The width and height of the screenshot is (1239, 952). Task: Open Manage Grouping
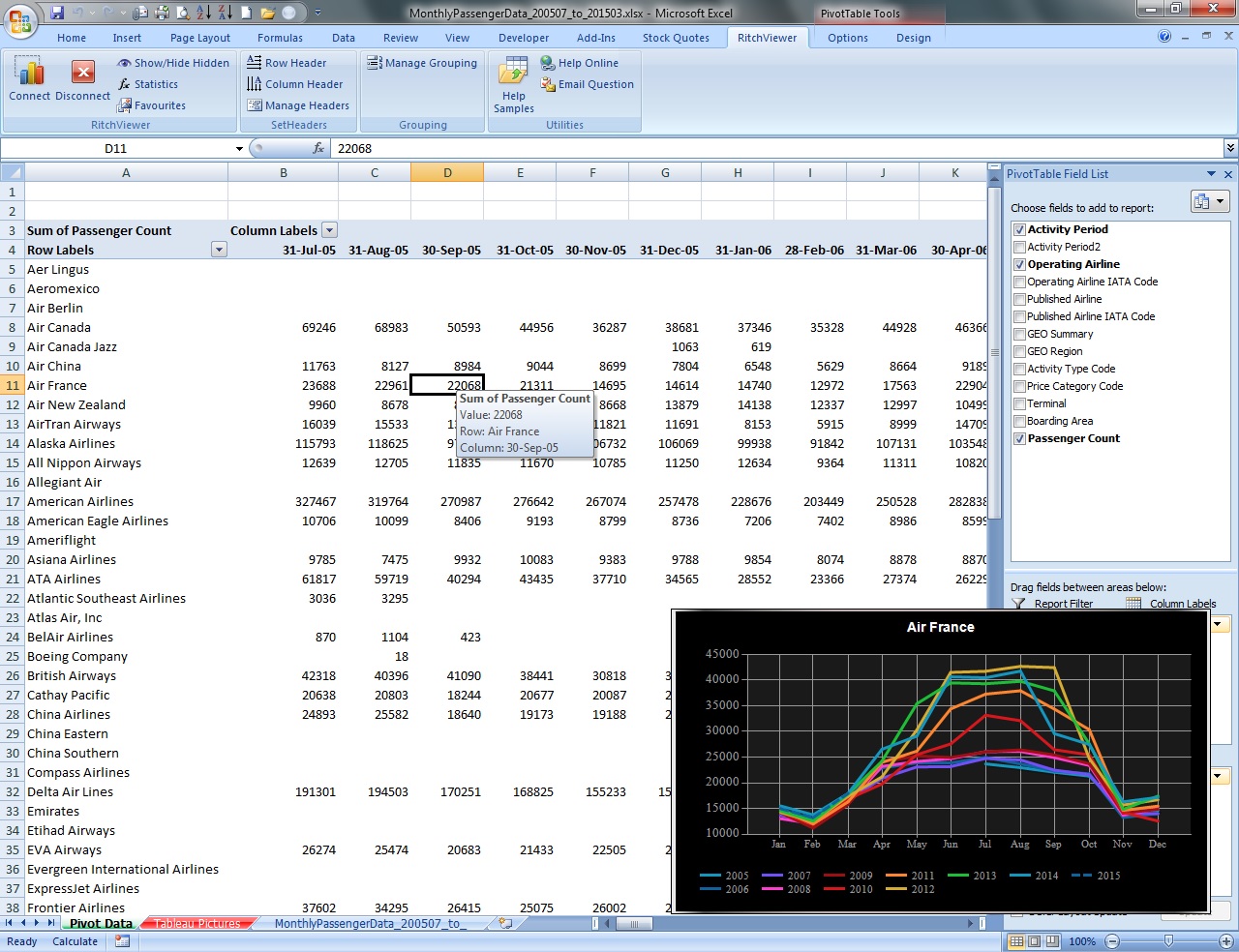[422, 63]
